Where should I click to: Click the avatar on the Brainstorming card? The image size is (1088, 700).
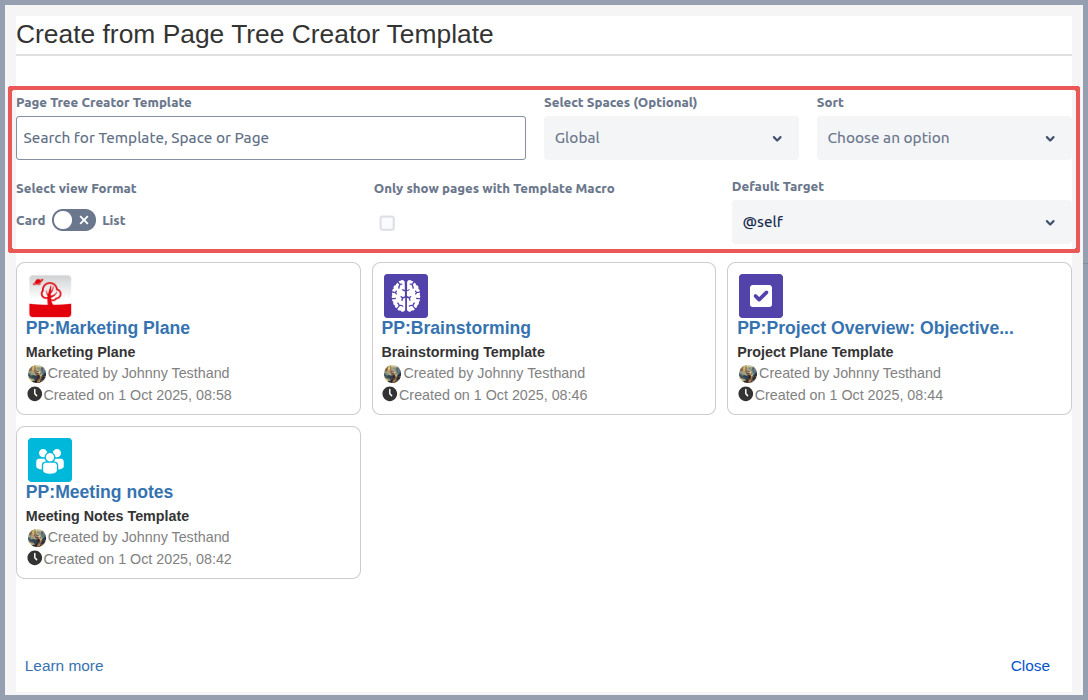tap(392, 373)
